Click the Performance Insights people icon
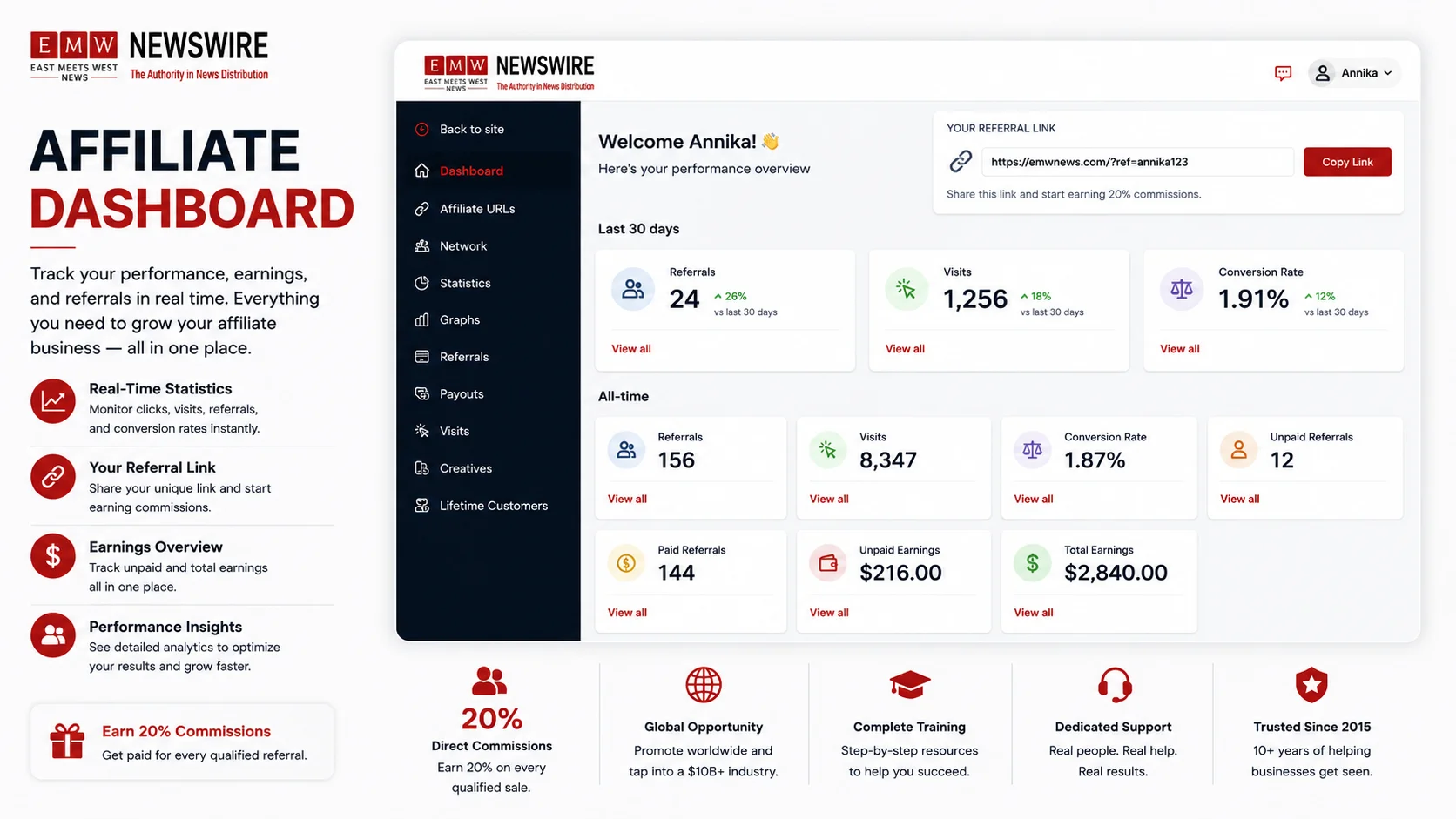 click(53, 635)
